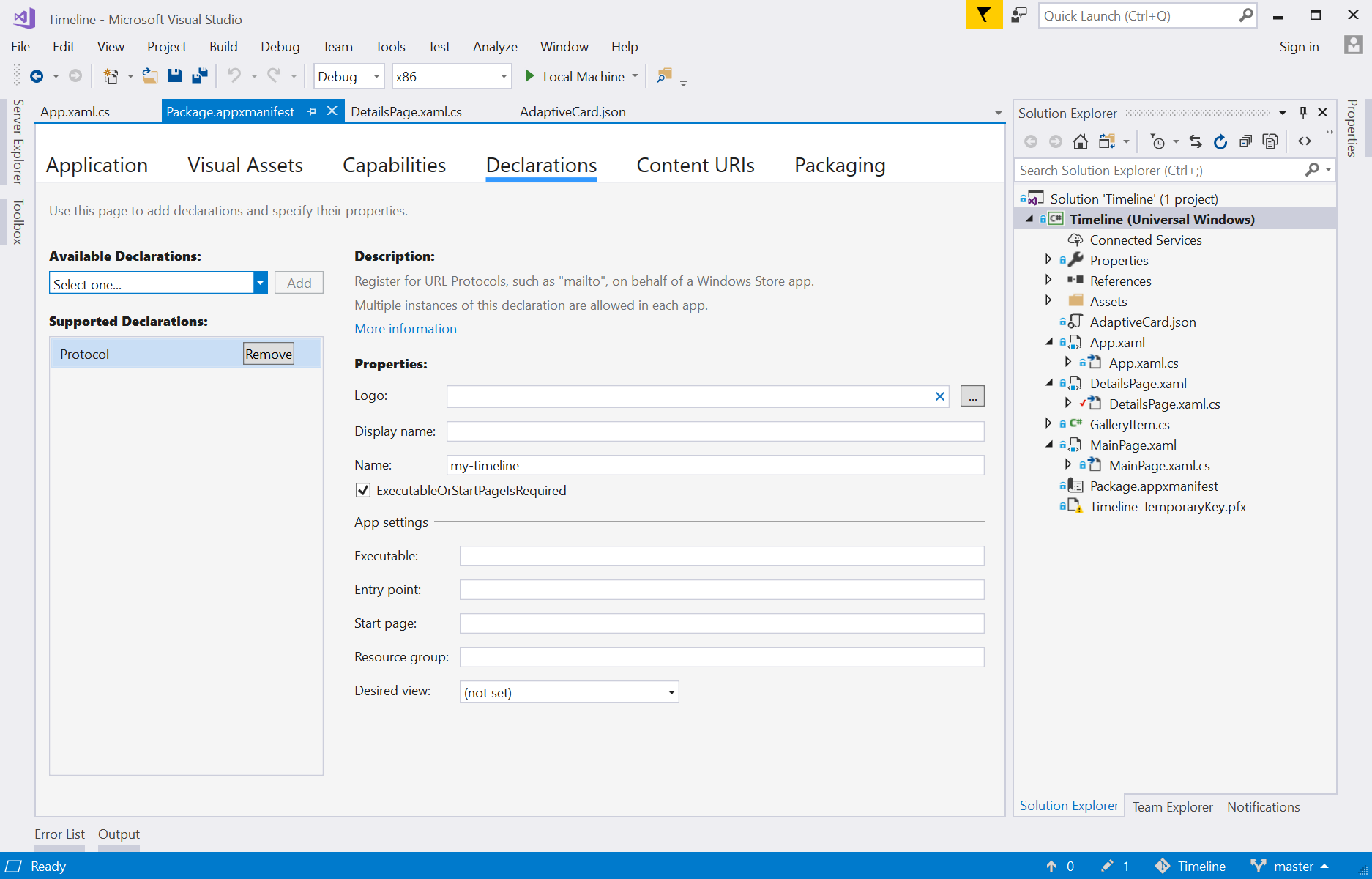The height and width of the screenshot is (879, 1372).
Task: Close the Package.appxmanifest tab
Action: tap(332, 111)
